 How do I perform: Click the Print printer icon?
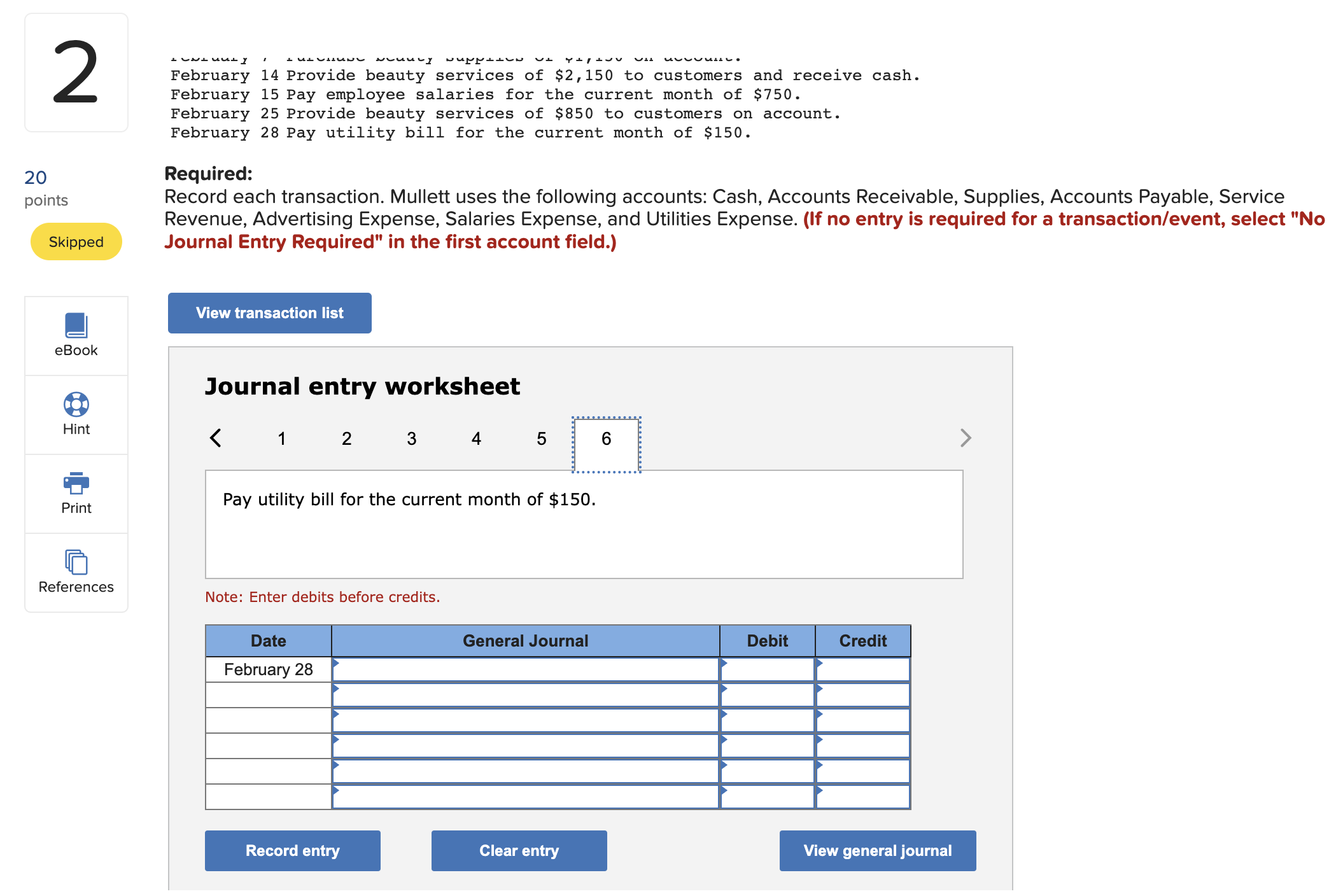(x=76, y=483)
